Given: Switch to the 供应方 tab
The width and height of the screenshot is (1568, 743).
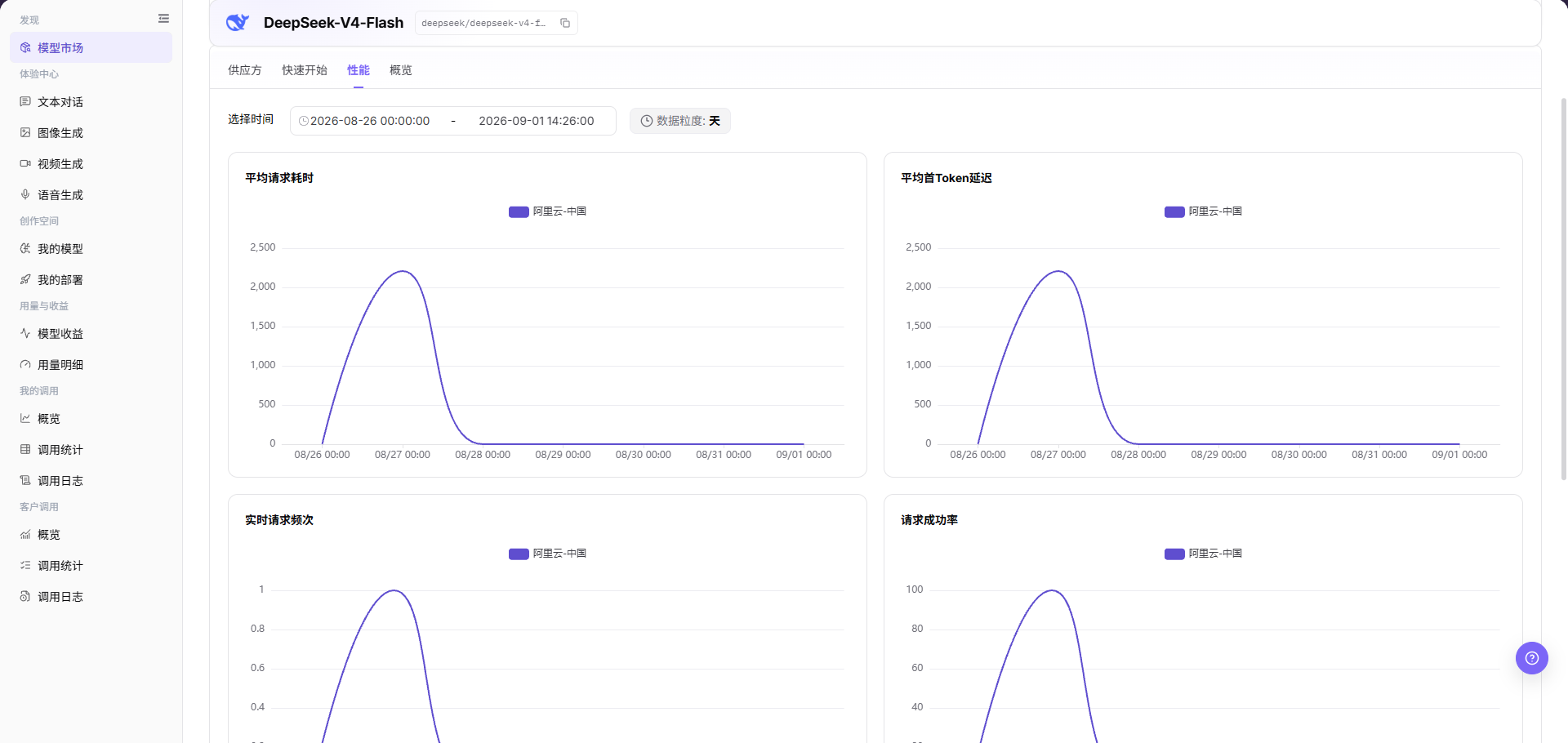Looking at the screenshot, I should [x=245, y=70].
